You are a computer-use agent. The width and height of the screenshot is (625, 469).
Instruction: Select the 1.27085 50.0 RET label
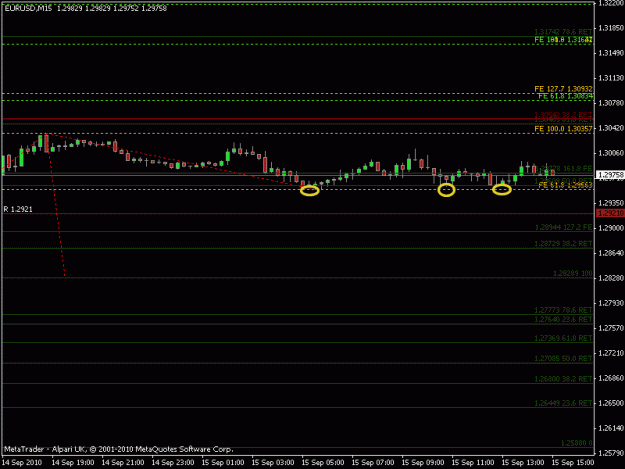point(563,358)
